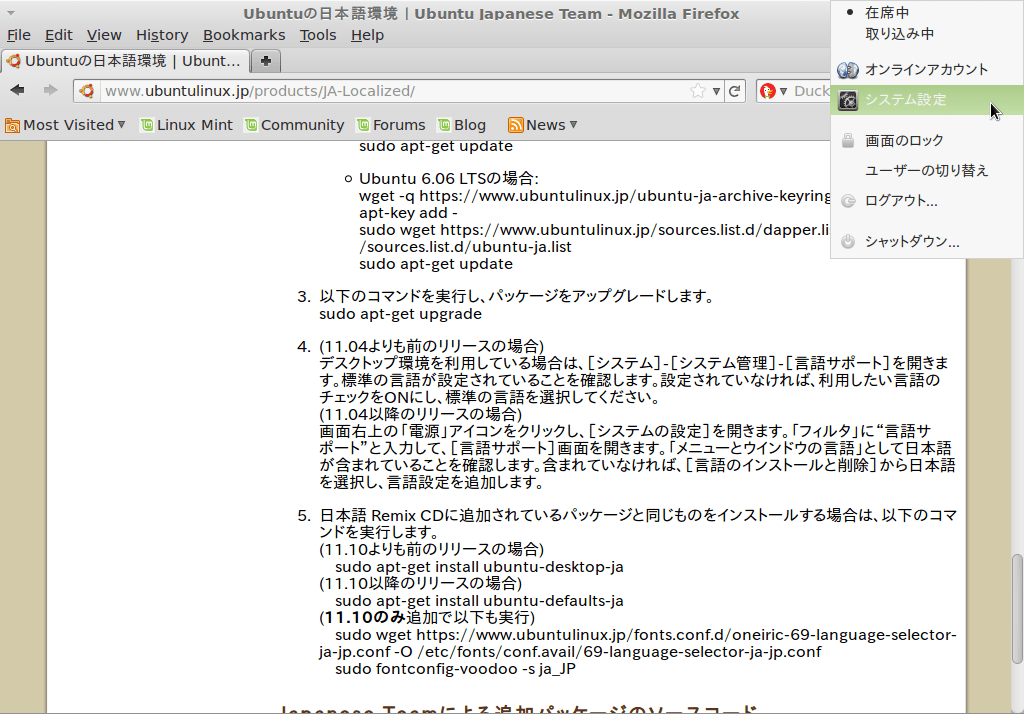Select the Ubuntuの日本語環境 tab
Image resolution: width=1024 pixels, height=714 pixels.
point(125,61)
